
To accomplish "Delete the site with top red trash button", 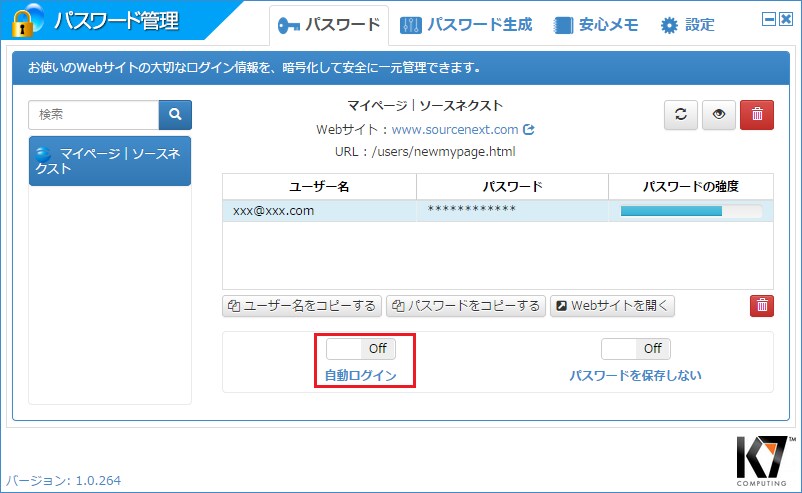I will tap(757, 115).
